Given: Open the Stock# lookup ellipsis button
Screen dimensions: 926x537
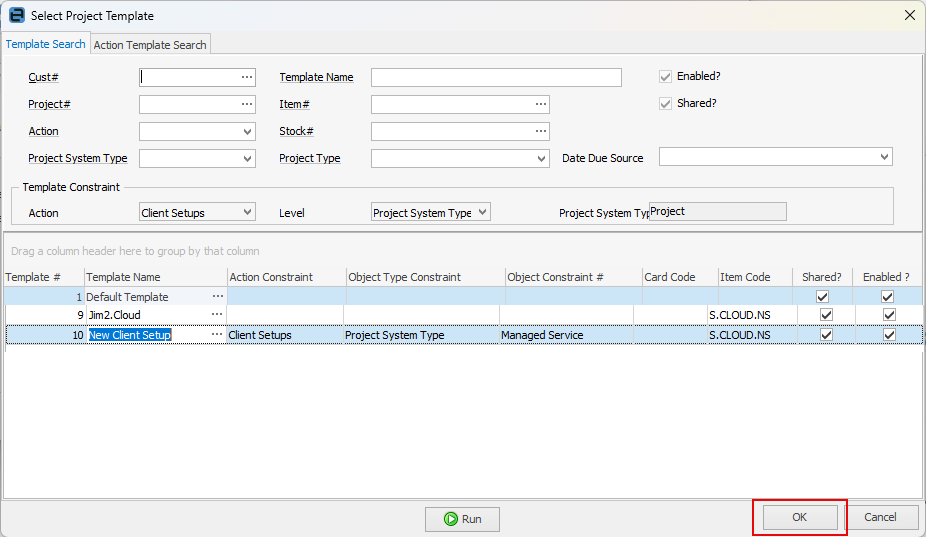Looking at the screenshot, I should pos(541,131).
